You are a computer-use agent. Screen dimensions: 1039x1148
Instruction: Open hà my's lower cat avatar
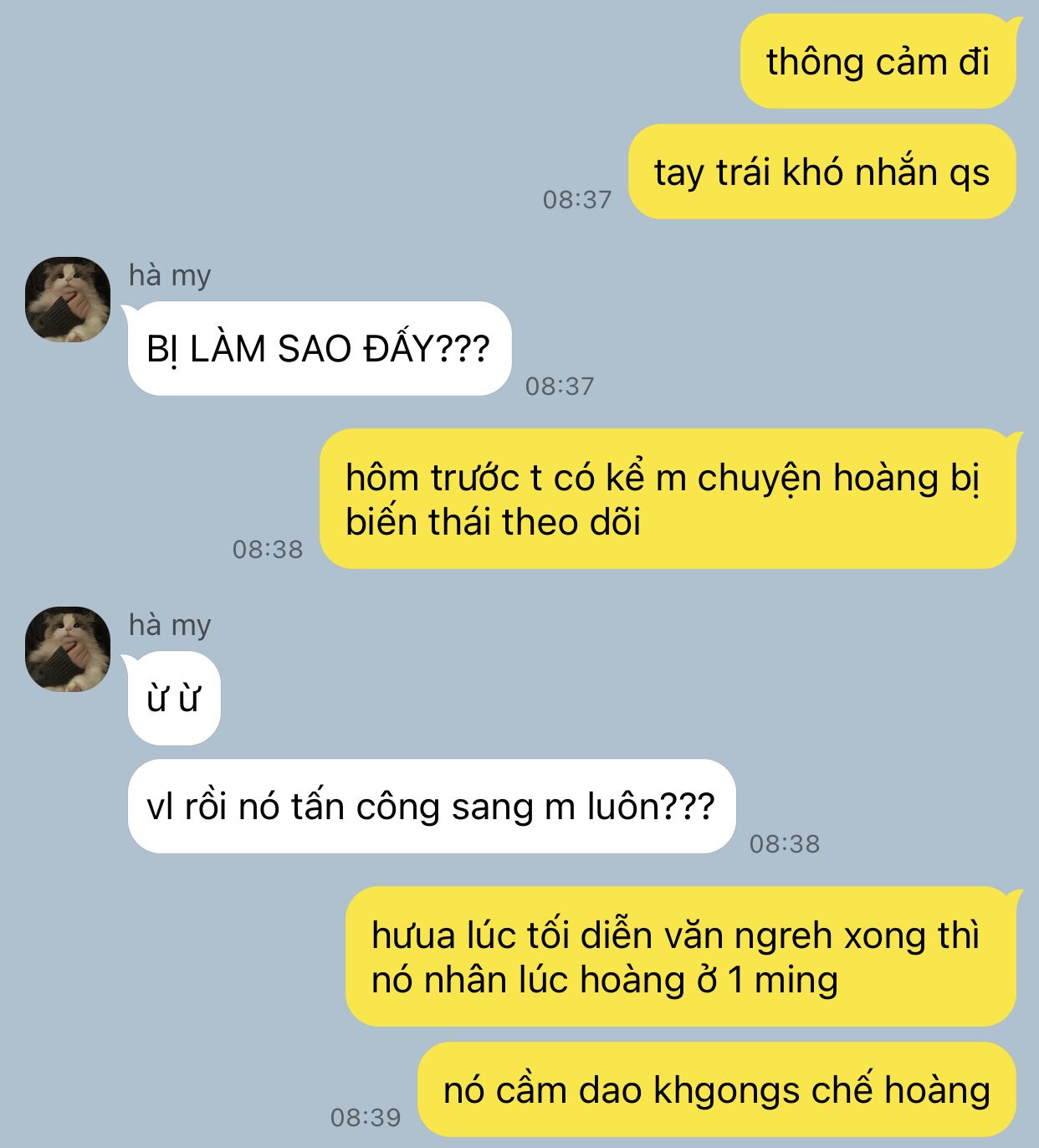68,649
